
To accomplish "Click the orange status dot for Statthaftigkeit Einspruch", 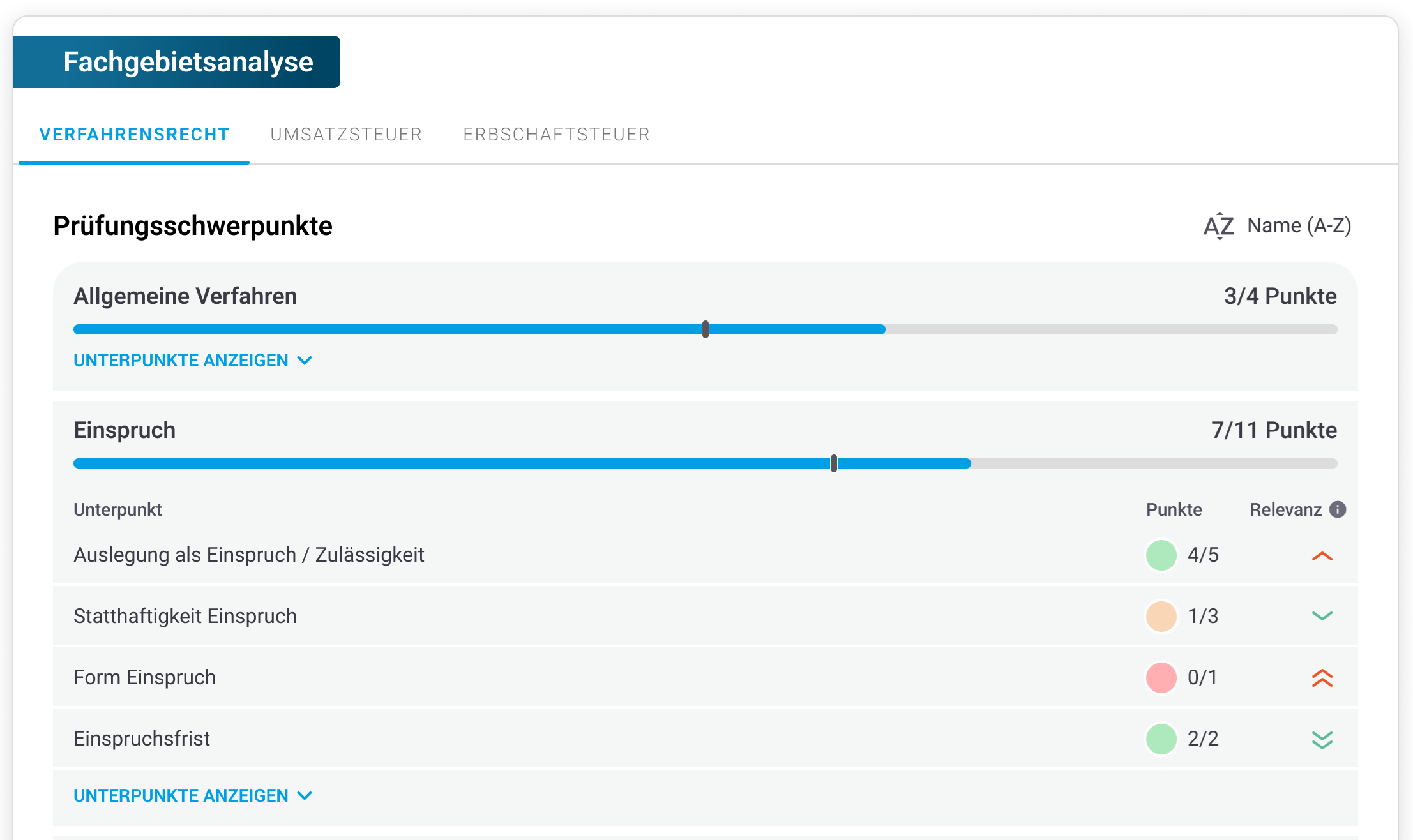I will point(1161,616).
